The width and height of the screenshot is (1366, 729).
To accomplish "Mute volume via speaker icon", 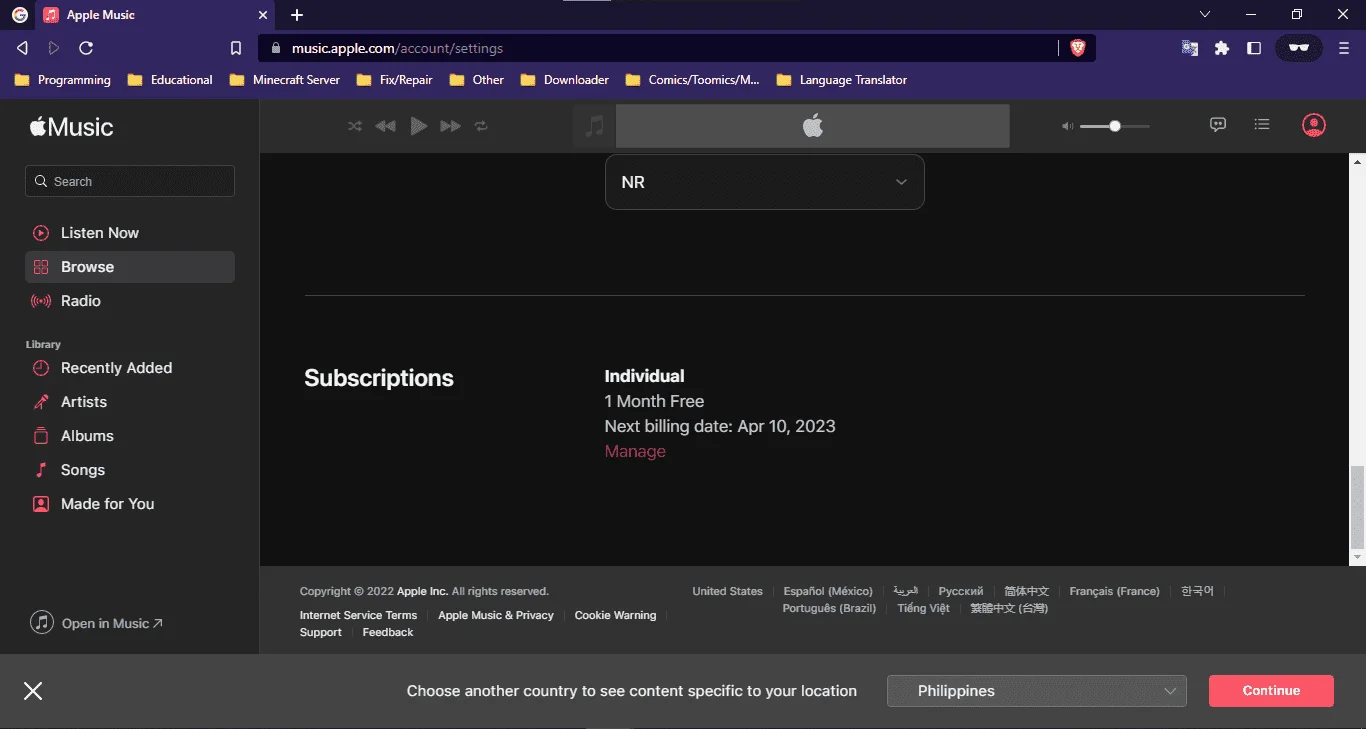I will pos(1067,126).
